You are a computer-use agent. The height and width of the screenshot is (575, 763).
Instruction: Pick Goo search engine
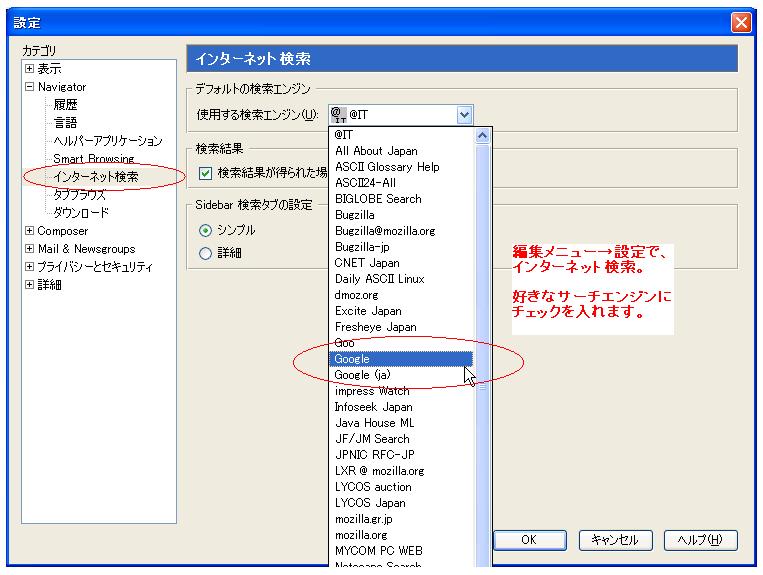coord(401,343)
